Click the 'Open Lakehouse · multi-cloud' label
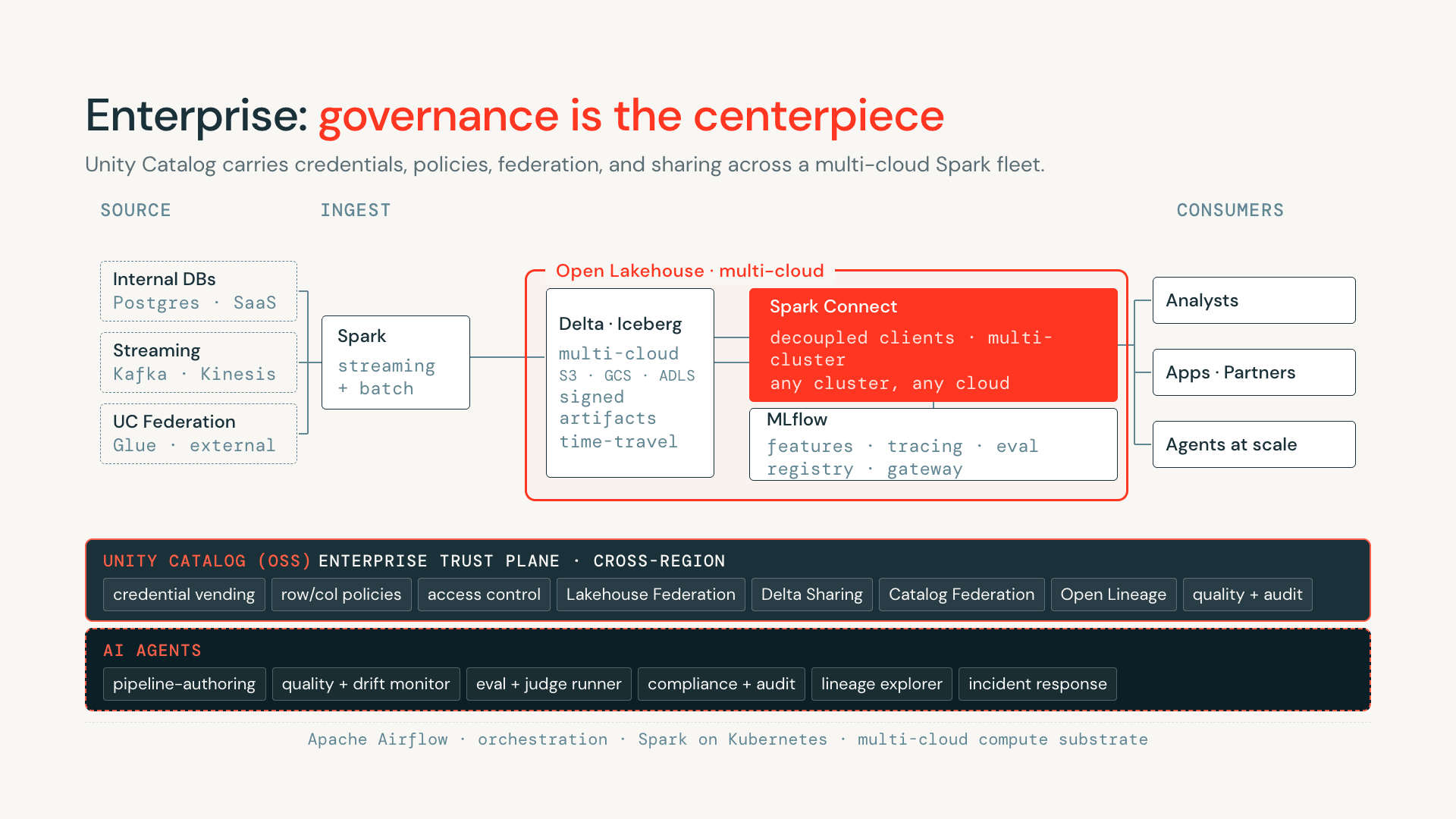1456x819 pixels. coord(690,271)
